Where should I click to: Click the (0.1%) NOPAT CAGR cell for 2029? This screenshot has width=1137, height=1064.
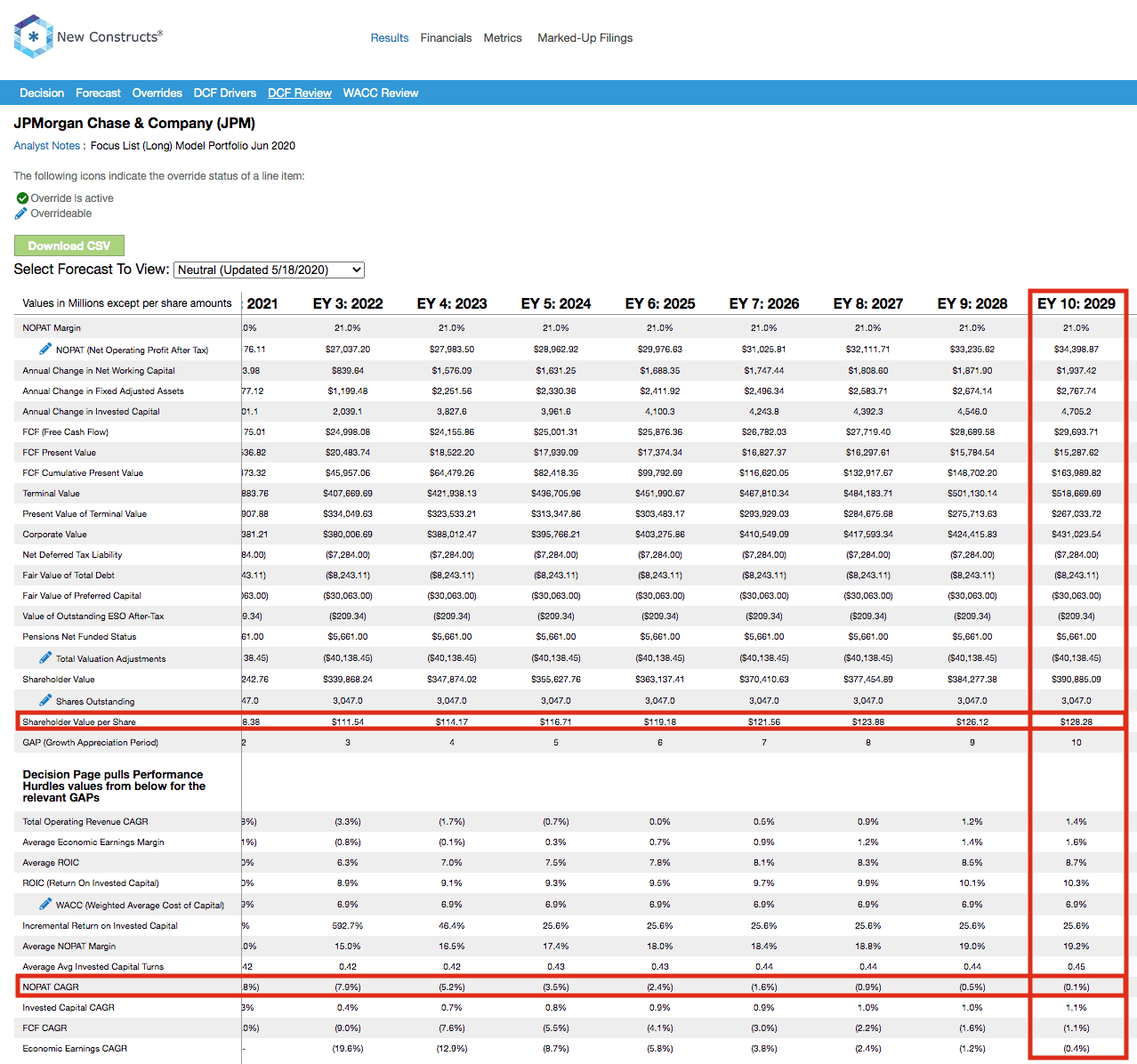[x=1077, y=987]
